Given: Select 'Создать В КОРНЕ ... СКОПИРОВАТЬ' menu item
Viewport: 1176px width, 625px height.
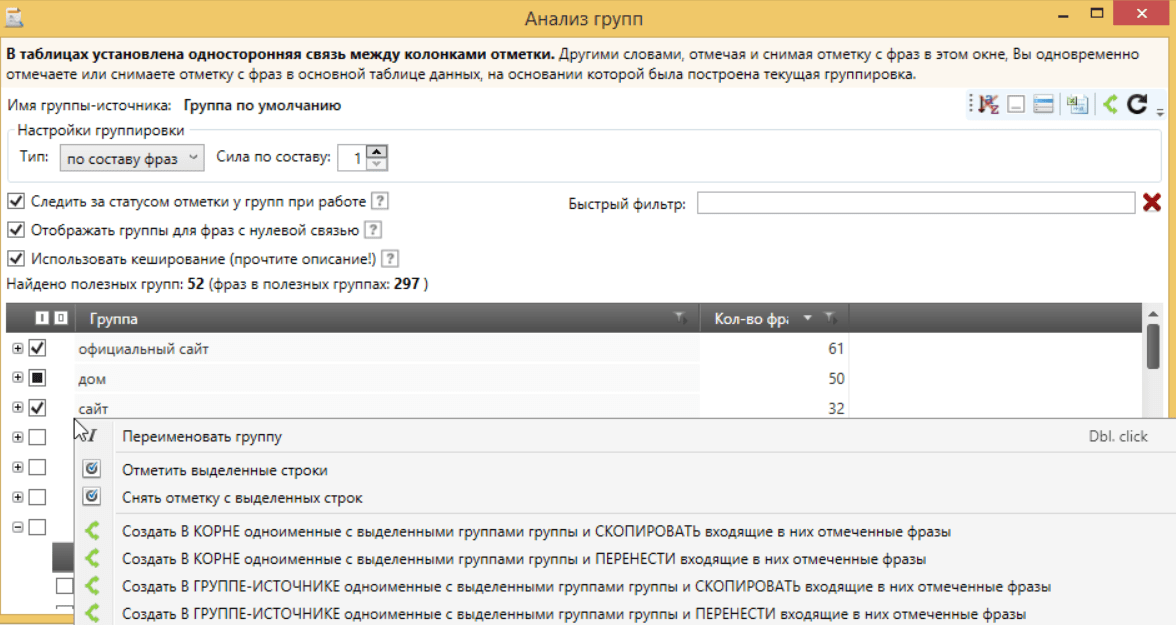Looking at the screenshot, I should pos(626,532).
